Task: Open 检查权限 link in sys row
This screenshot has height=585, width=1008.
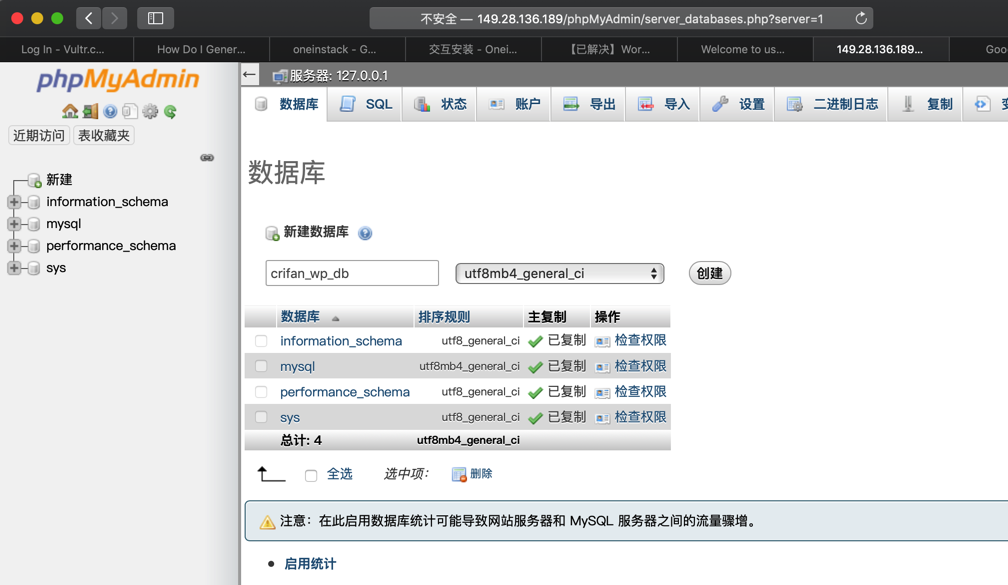Action: pyautogui.click(x=640, y=417)
